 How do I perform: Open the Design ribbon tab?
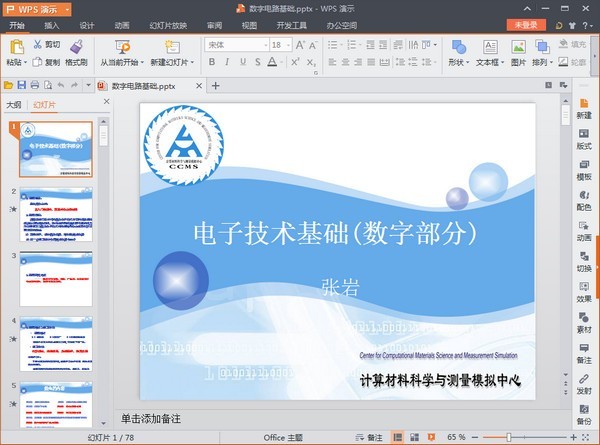(x=87, y=26)
